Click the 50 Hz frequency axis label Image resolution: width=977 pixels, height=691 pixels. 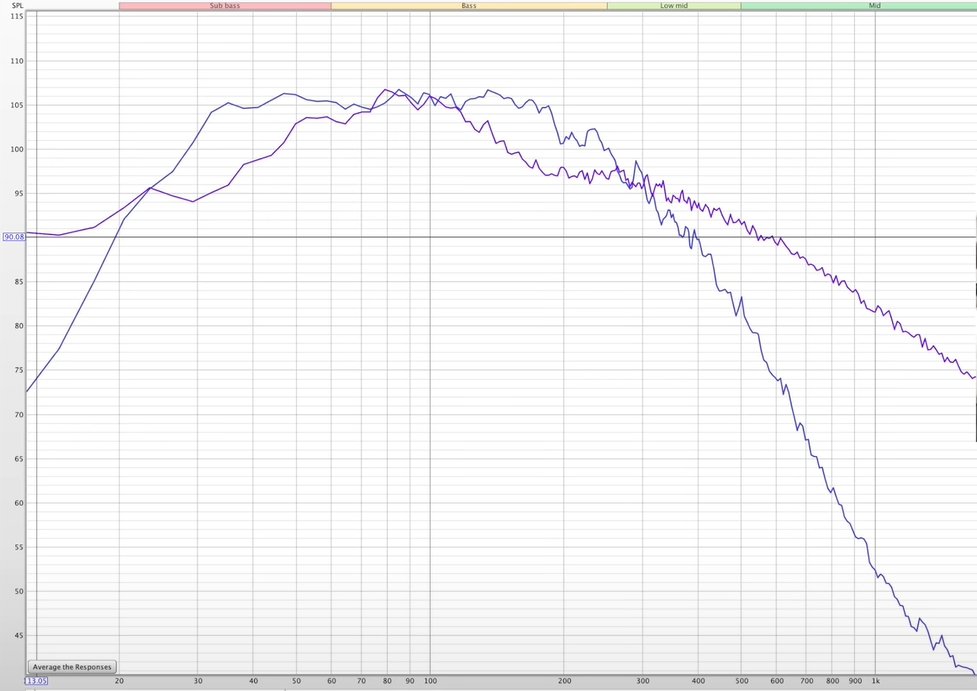296,681
